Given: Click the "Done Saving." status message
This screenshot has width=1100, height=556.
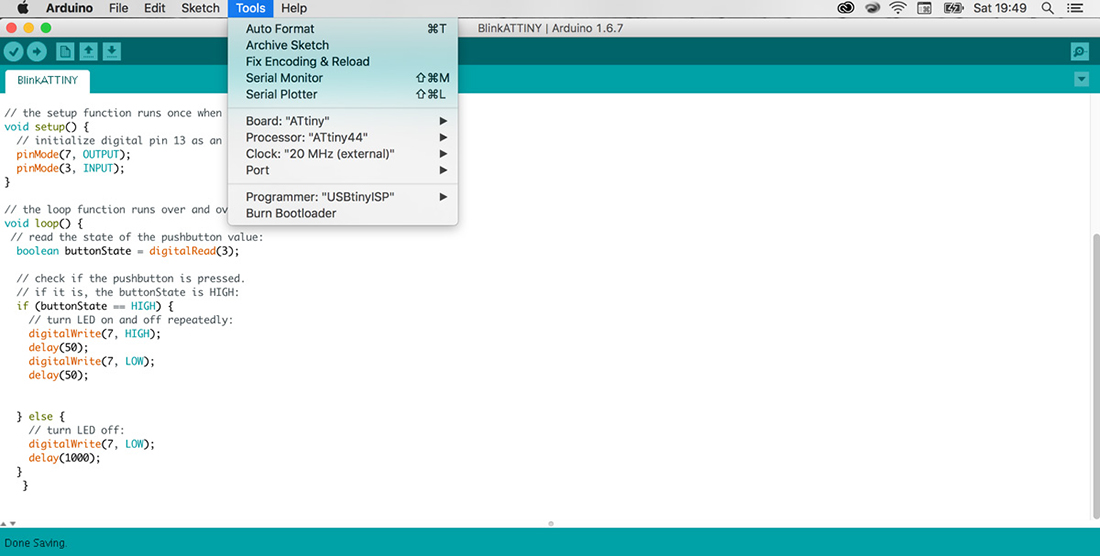Looking at the screenshot, I should pos(36,543).
